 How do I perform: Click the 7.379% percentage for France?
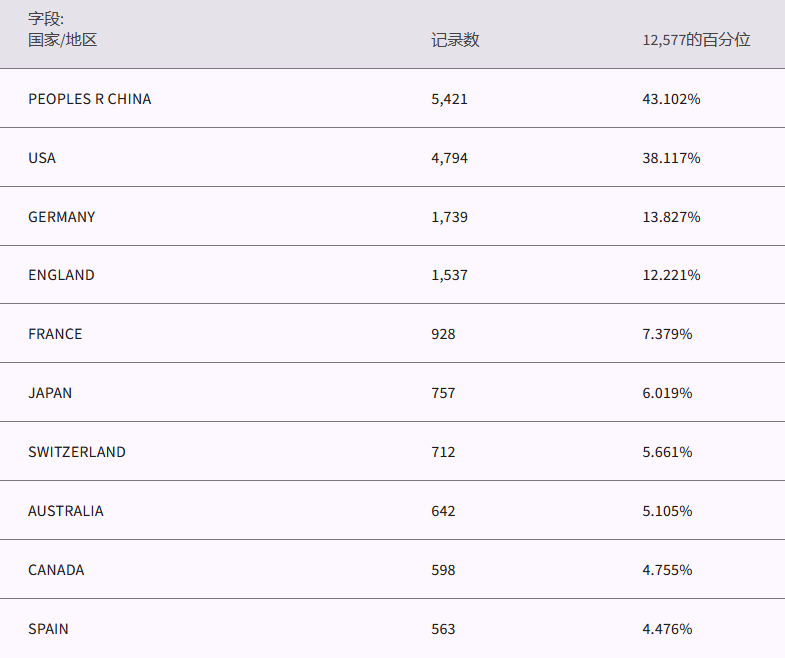point(667,334)
